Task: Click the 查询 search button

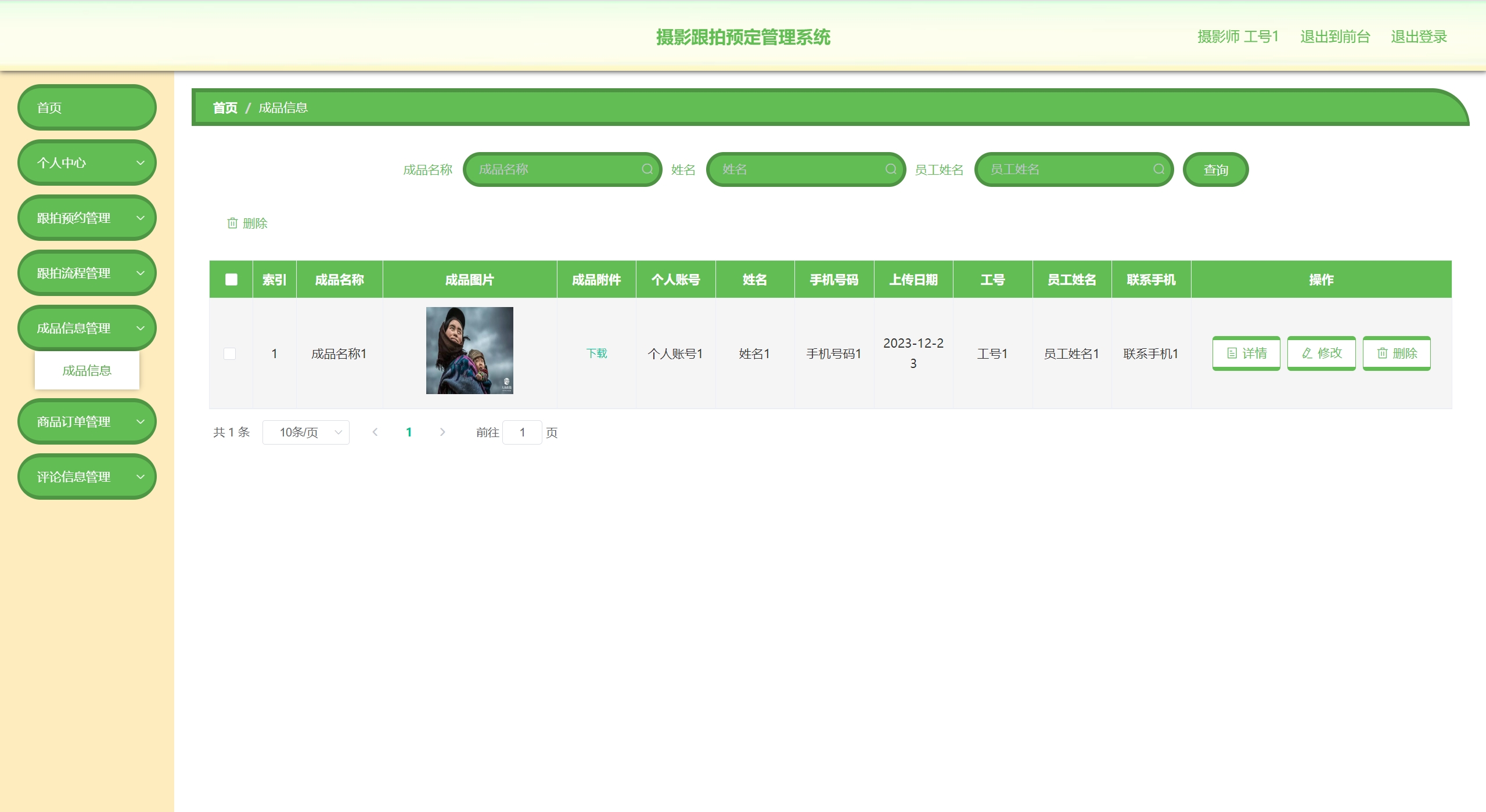Action: (1215, 169)
